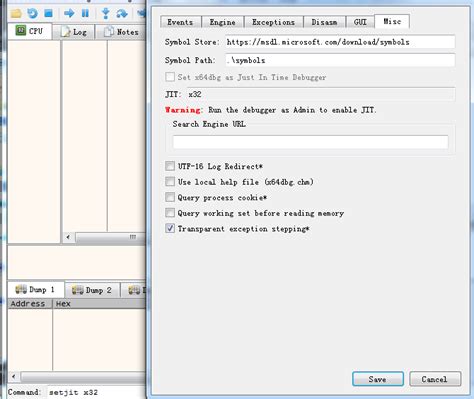
Task: Open the Log tab
Action: tap(74, 32)
